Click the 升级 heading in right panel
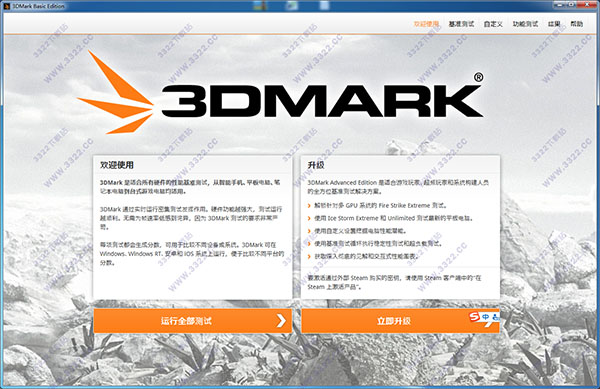The width and height of the screenshot is (600, 389). tap(316, 165)
